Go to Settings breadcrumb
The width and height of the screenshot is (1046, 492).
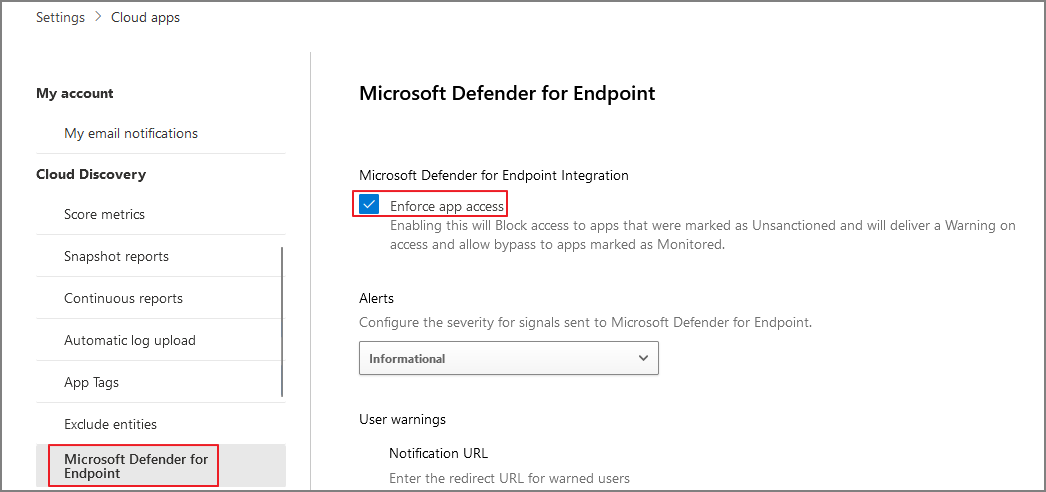(60, 17)
